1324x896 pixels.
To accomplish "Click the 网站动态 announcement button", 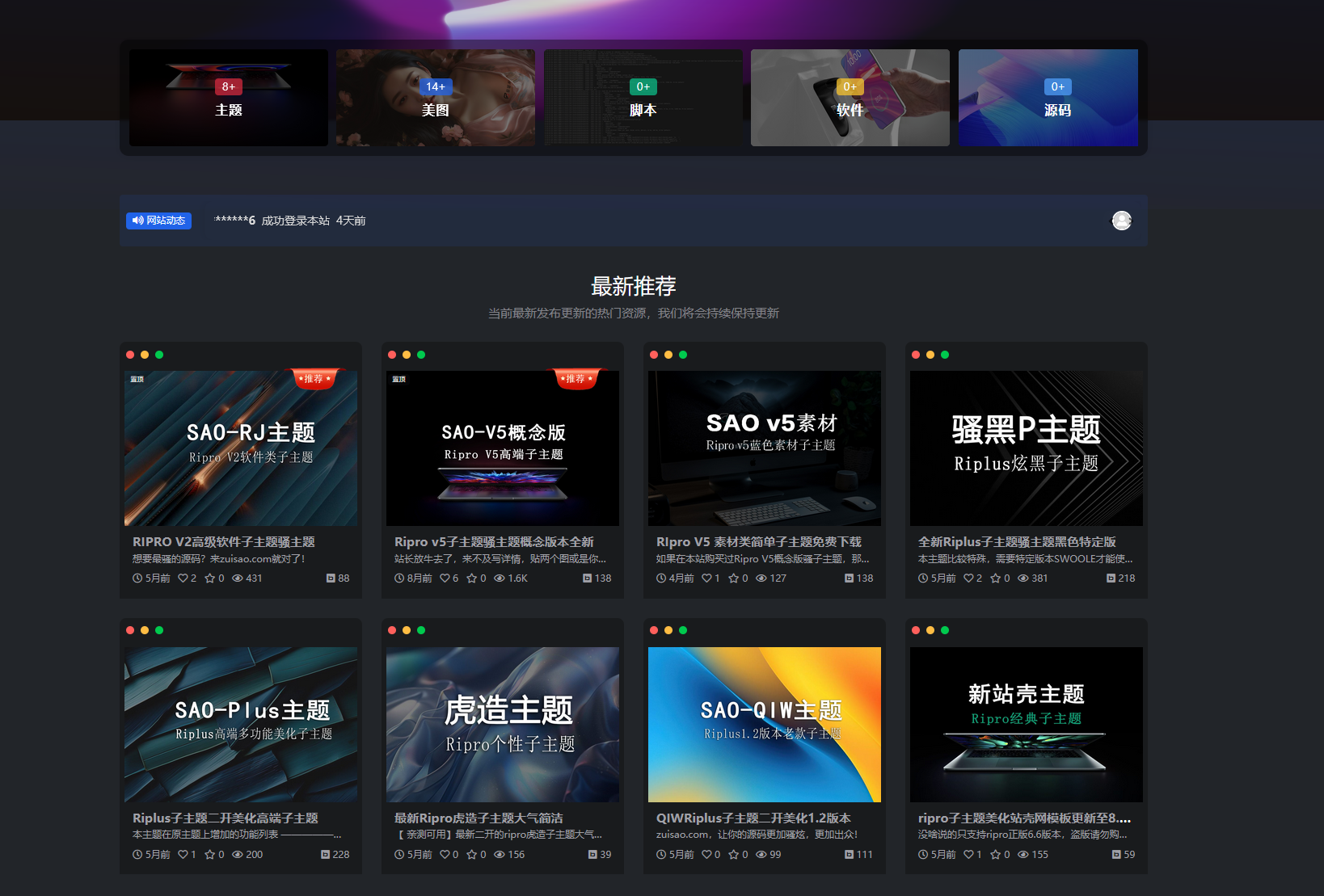I will 159,221.
